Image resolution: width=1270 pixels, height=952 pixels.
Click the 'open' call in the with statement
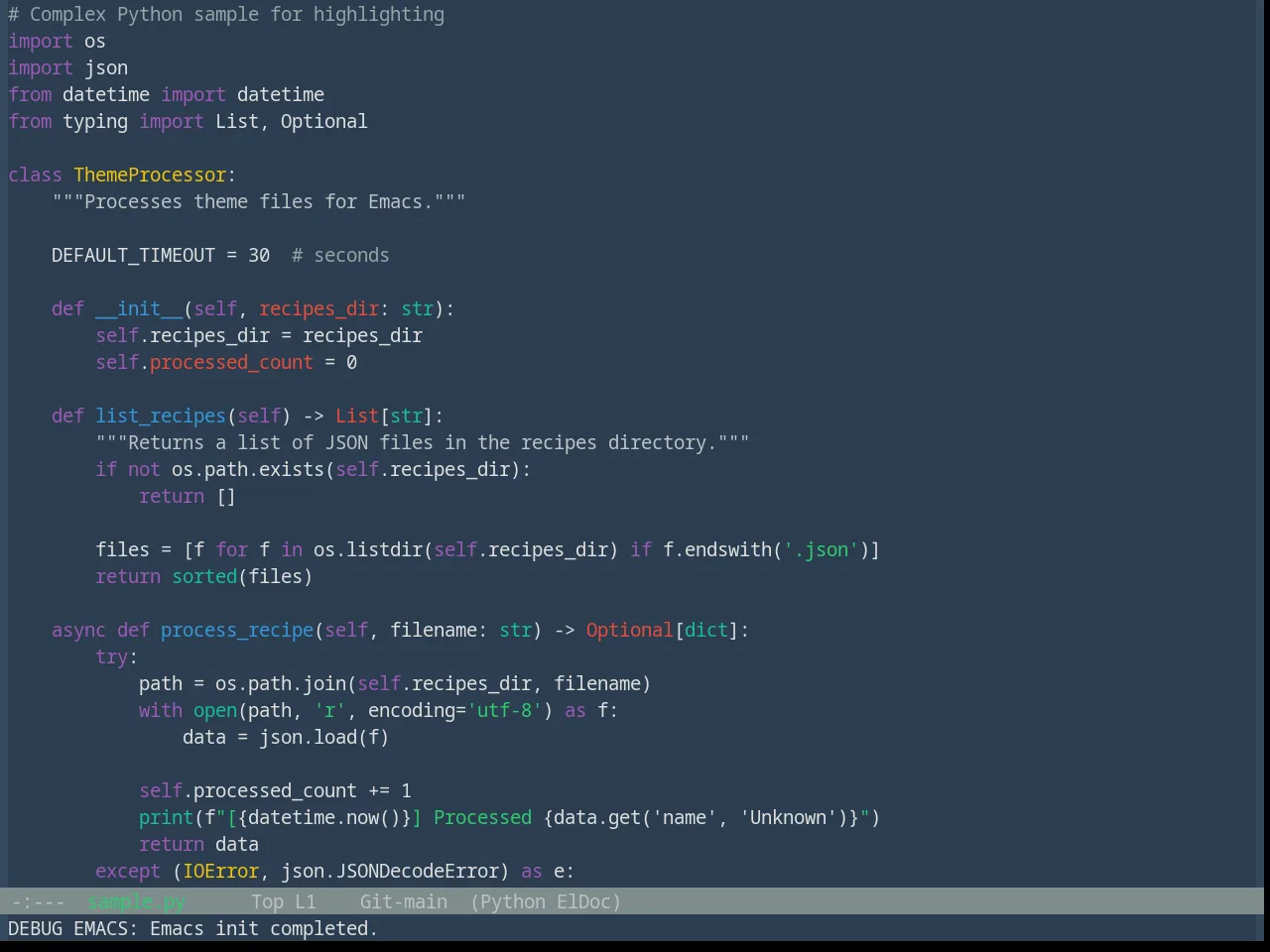(215, 711)
